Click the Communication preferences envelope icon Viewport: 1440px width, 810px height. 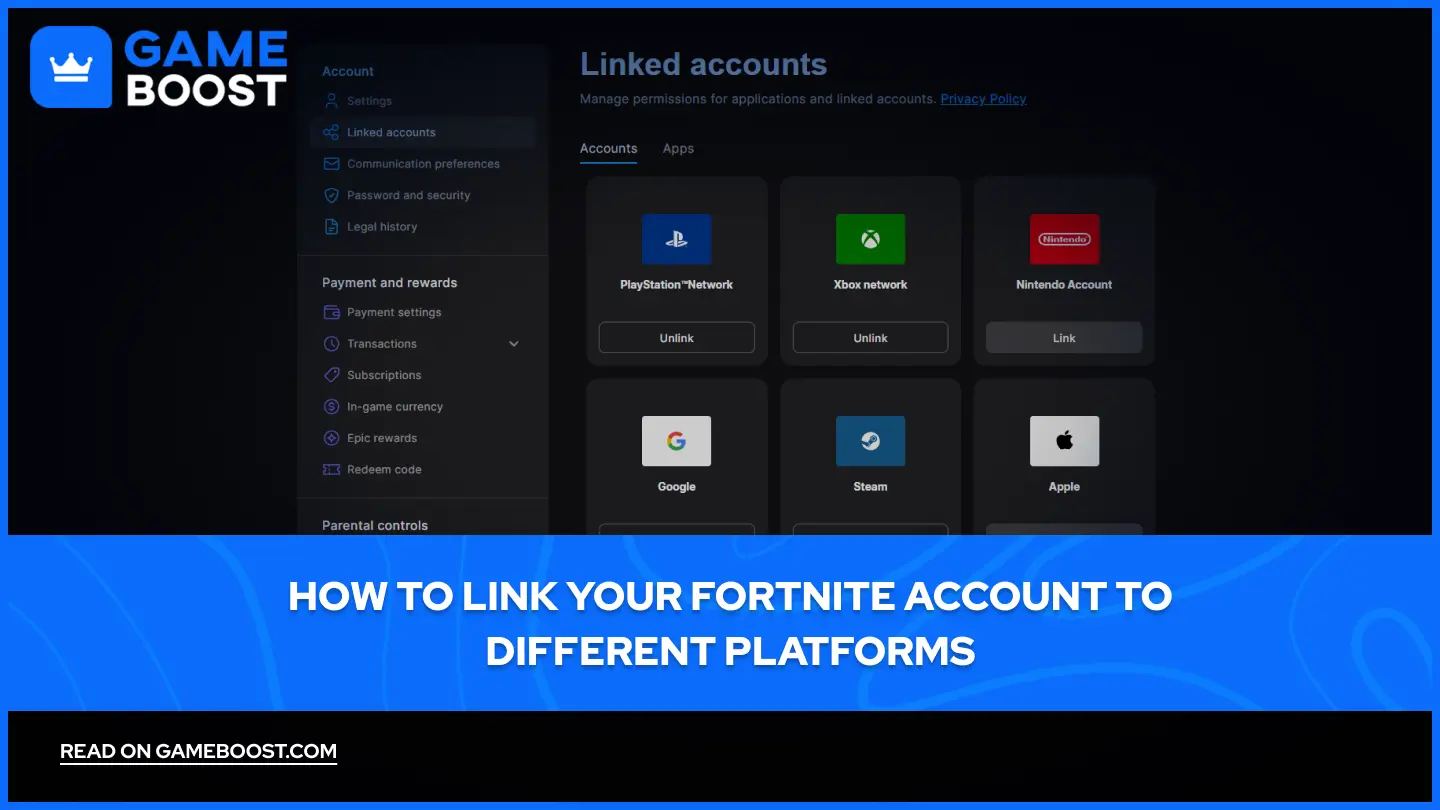(x=331, y=164)
